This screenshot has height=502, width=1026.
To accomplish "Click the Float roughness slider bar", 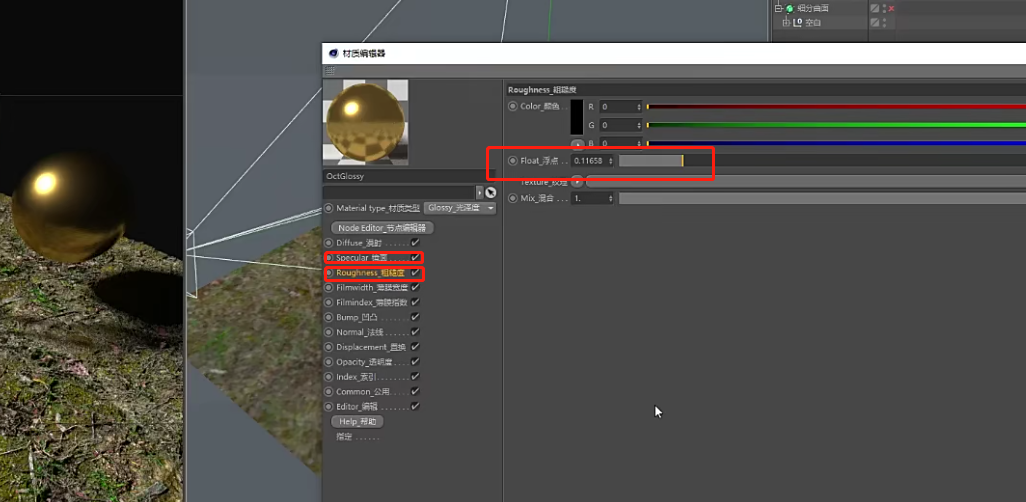I will pyautogui.click(x=823, y=160).
